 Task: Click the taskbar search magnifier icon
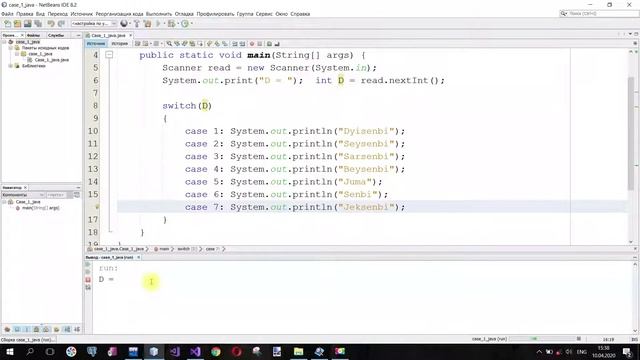(x=30, y=351)
